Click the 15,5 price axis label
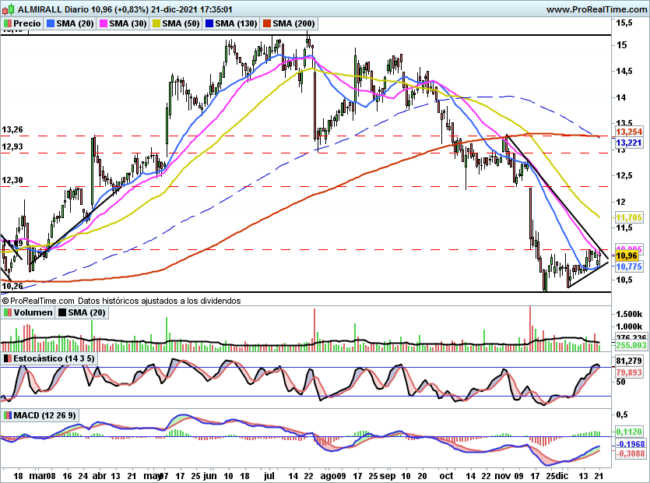 624,23
